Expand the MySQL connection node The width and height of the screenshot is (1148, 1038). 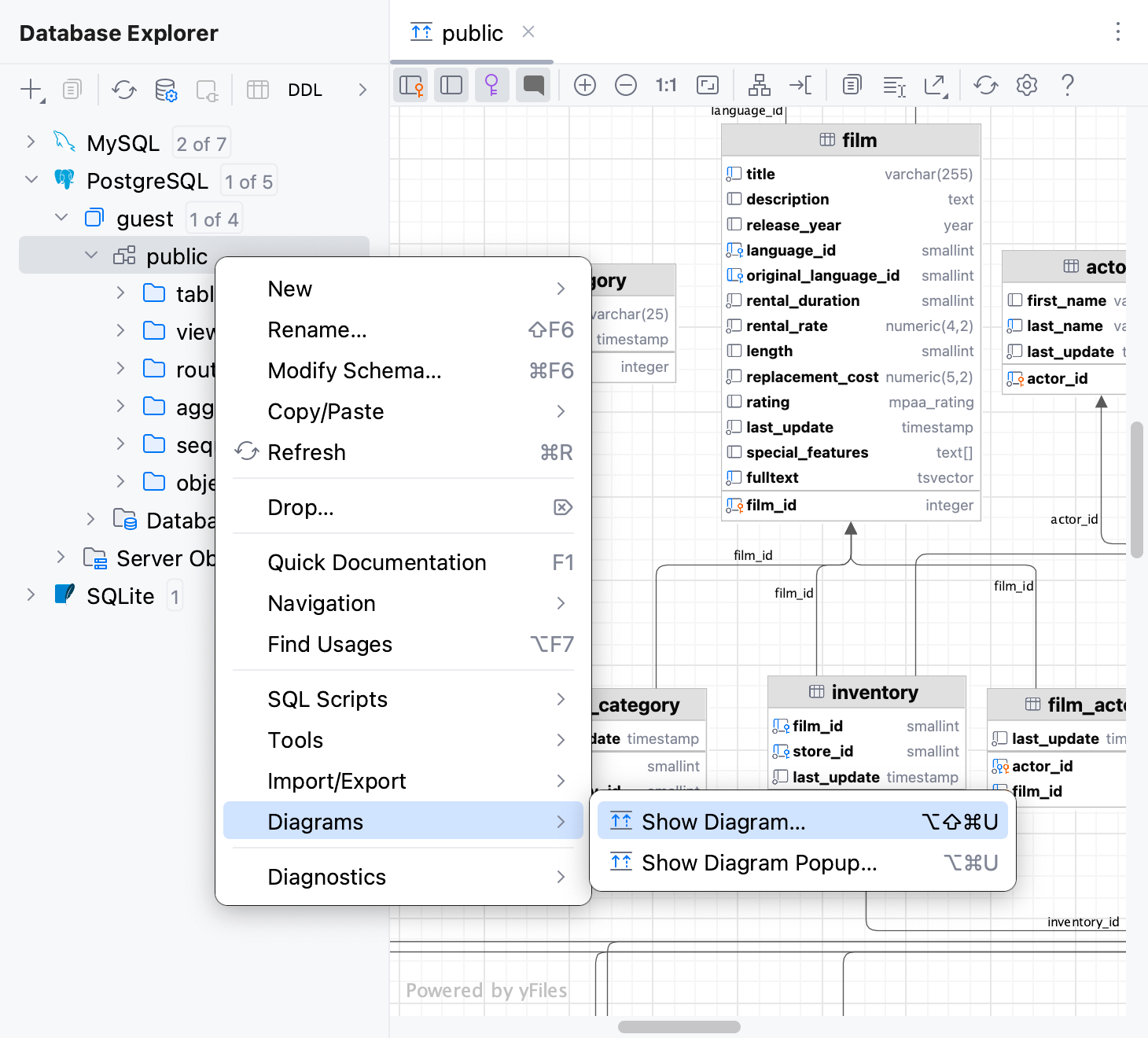click(x=30, y=142)
